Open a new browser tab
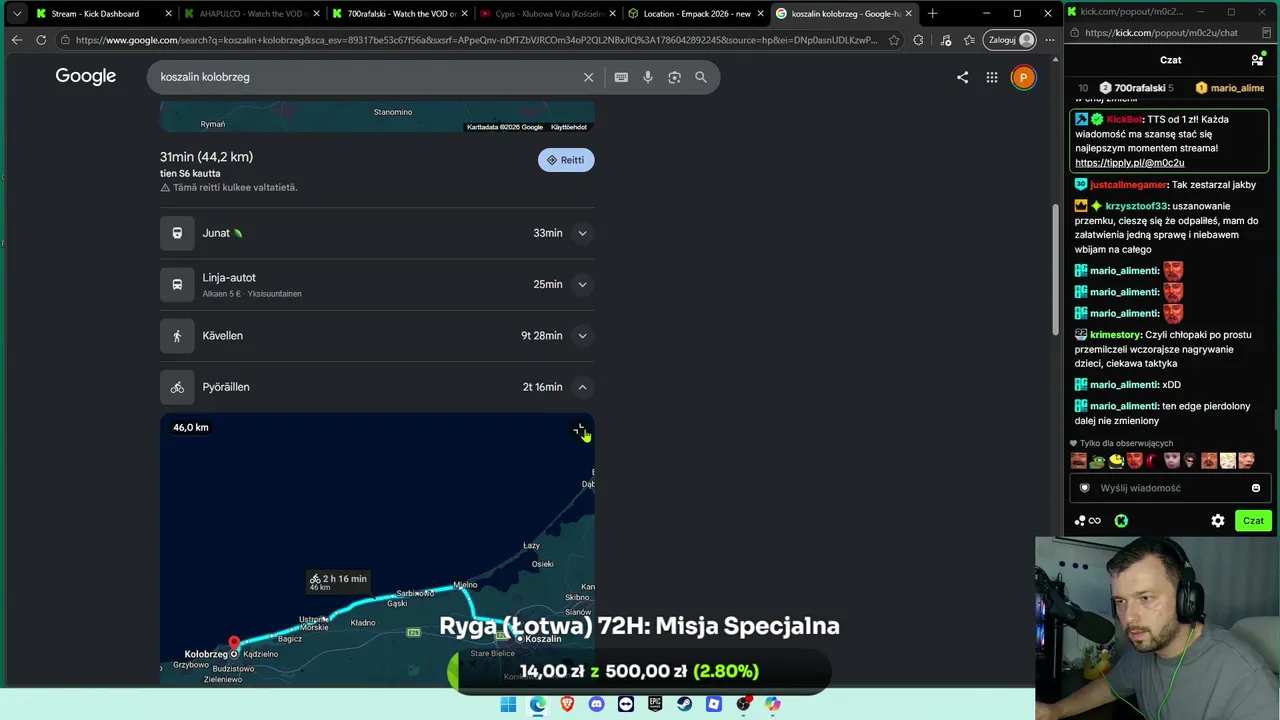 pyautogui.click(x=933, y=13)
